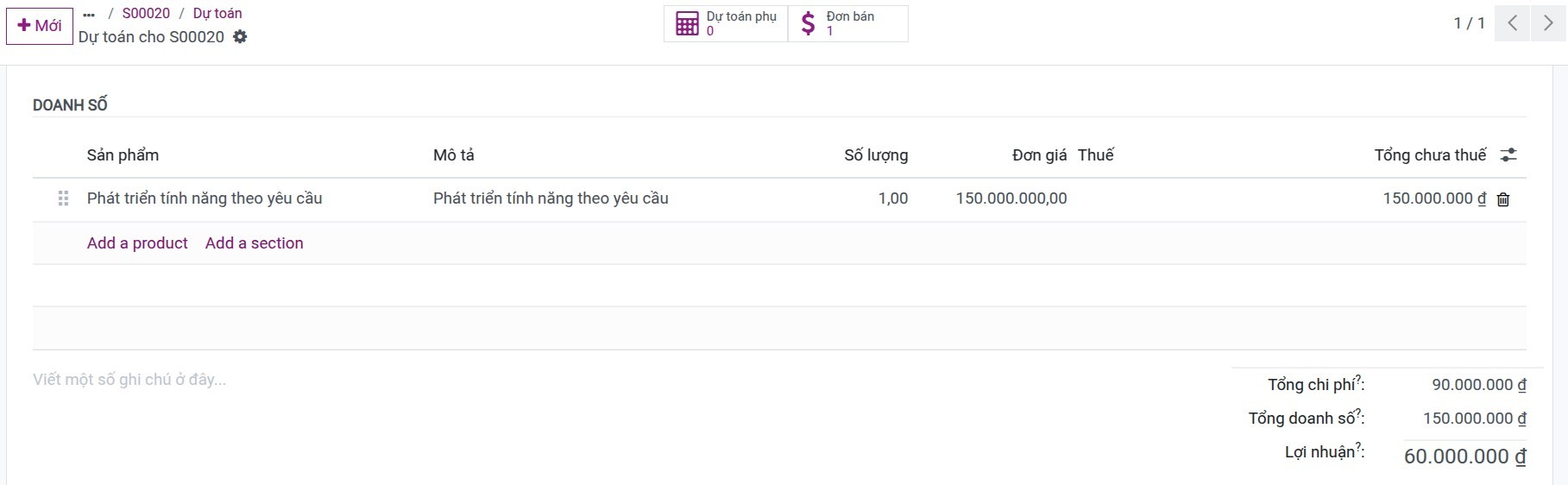Go to the previous record arrow
The height and width of the screenshot is (485, 1568).
[1513, 23]
